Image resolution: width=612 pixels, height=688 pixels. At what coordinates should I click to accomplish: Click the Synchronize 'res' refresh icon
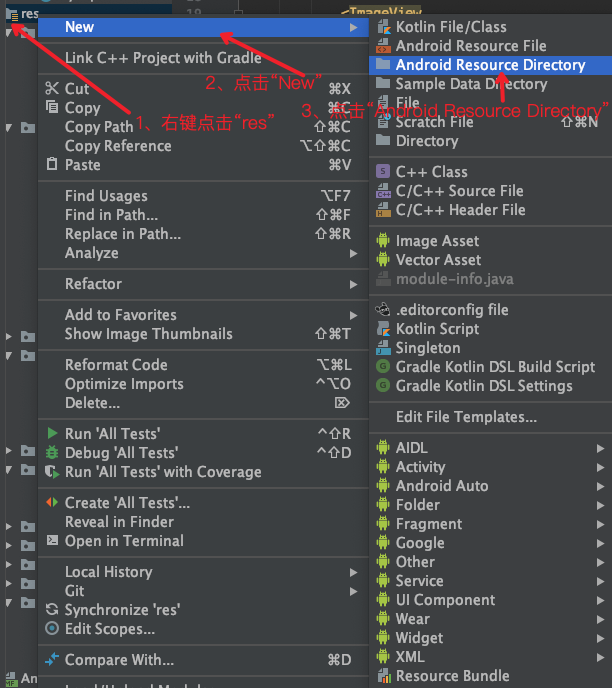pos(52,609)
